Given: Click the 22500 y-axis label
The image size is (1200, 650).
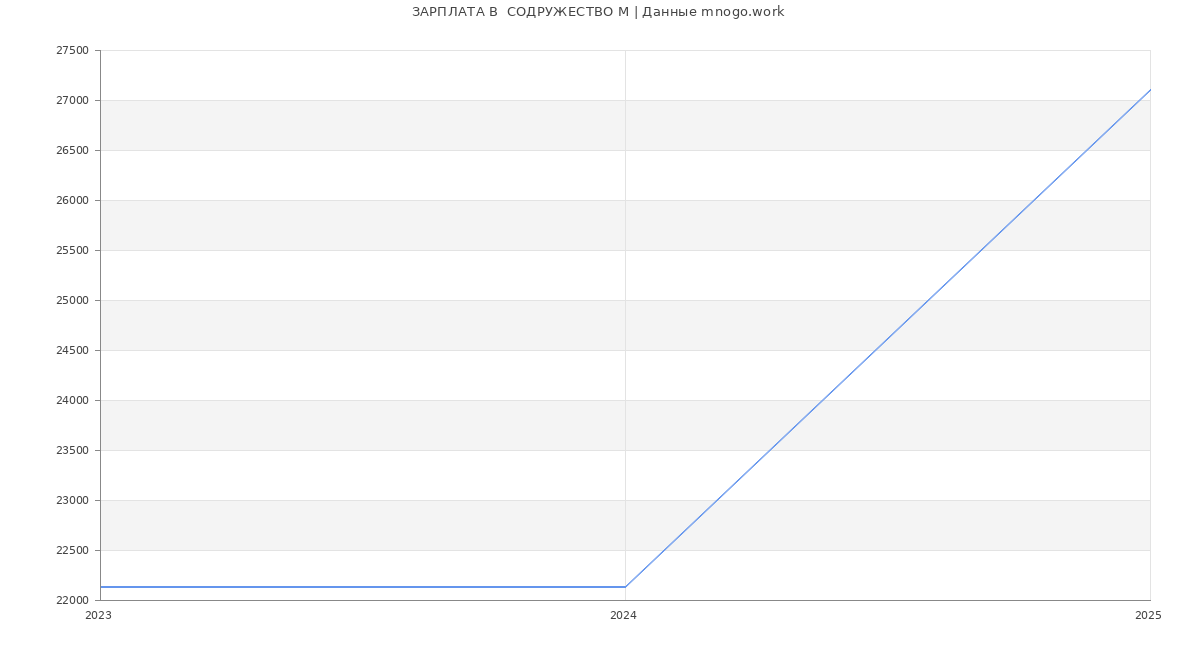Looking at the screenshot, I should (72, 551).
